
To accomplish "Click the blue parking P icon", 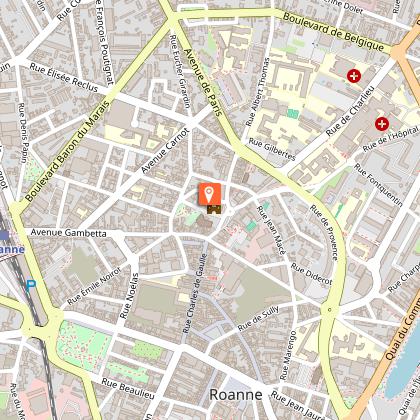I will pyautogui.click(x=31, y=284).
